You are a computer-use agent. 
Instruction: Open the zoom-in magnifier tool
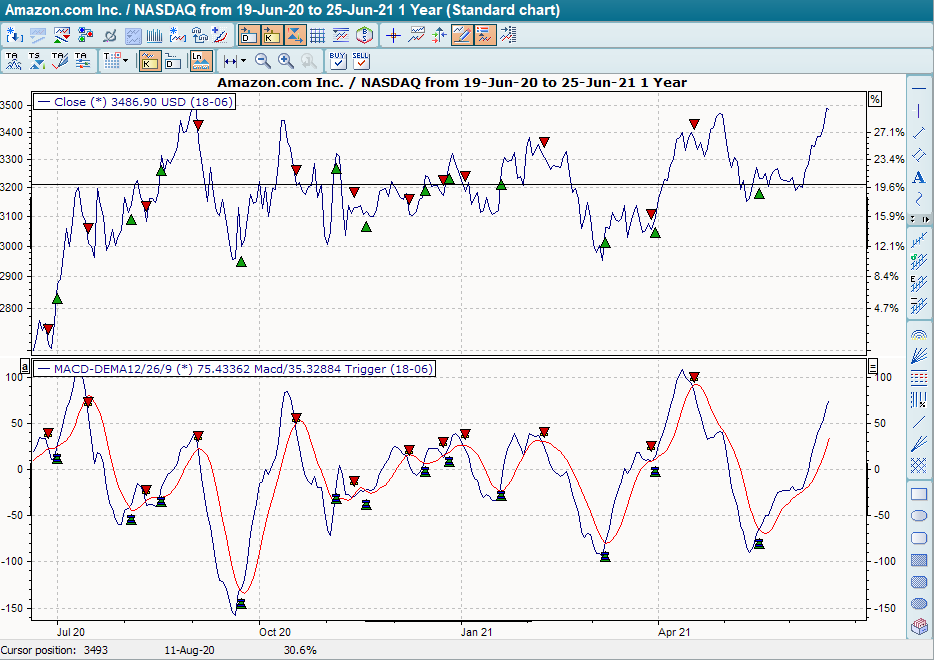click(x=285, y=60)
